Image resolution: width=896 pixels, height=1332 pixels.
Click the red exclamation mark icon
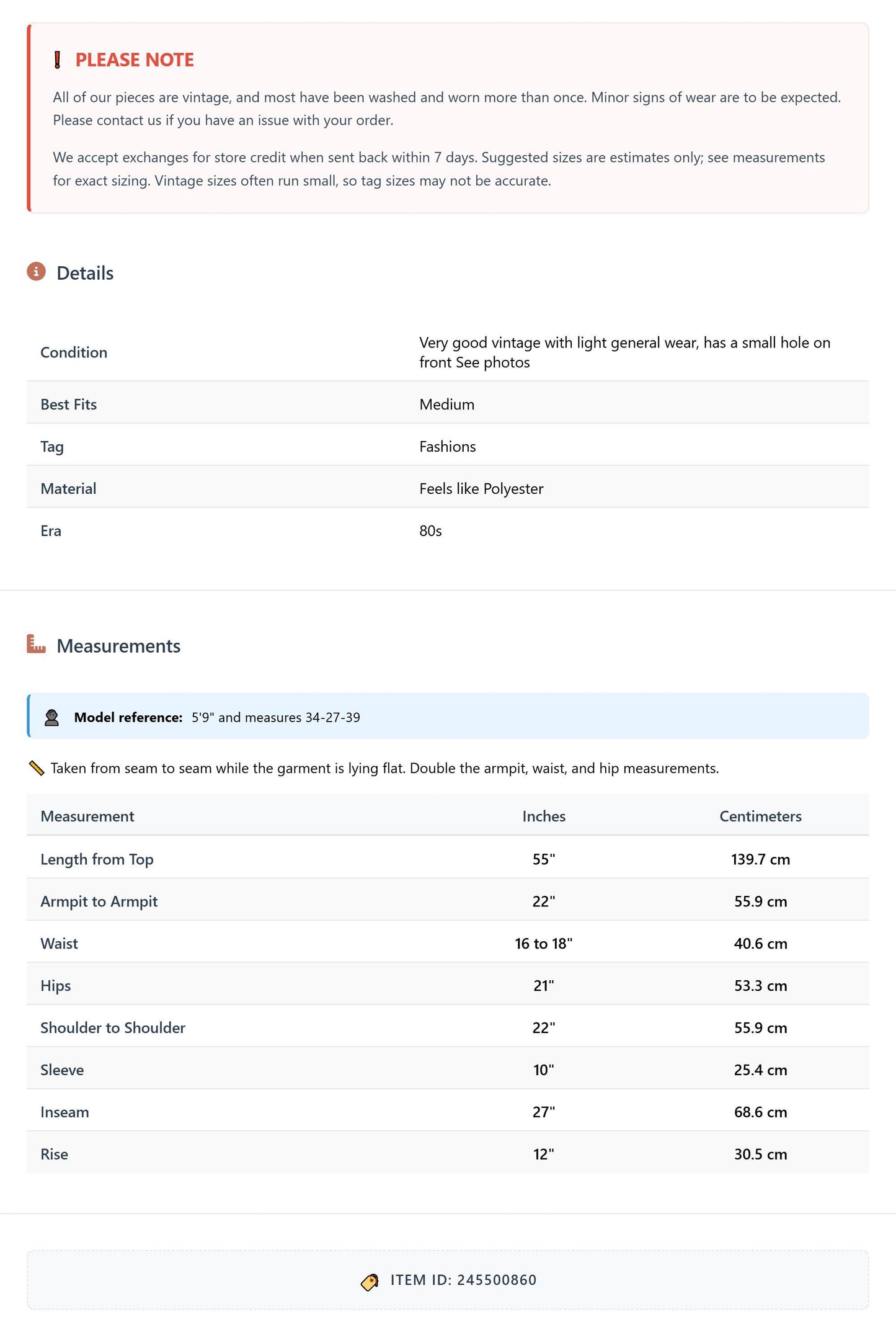pos(57,60)
